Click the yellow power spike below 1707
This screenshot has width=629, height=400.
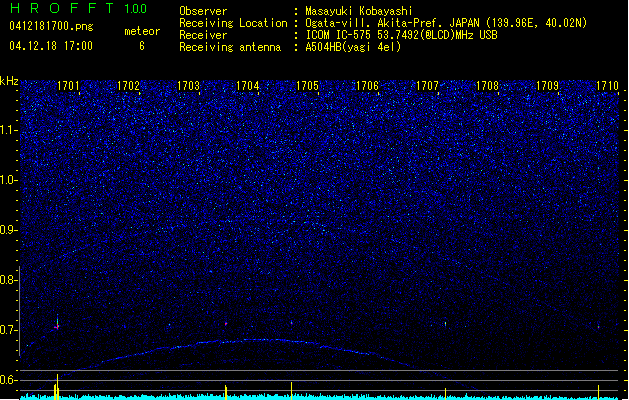445,393
